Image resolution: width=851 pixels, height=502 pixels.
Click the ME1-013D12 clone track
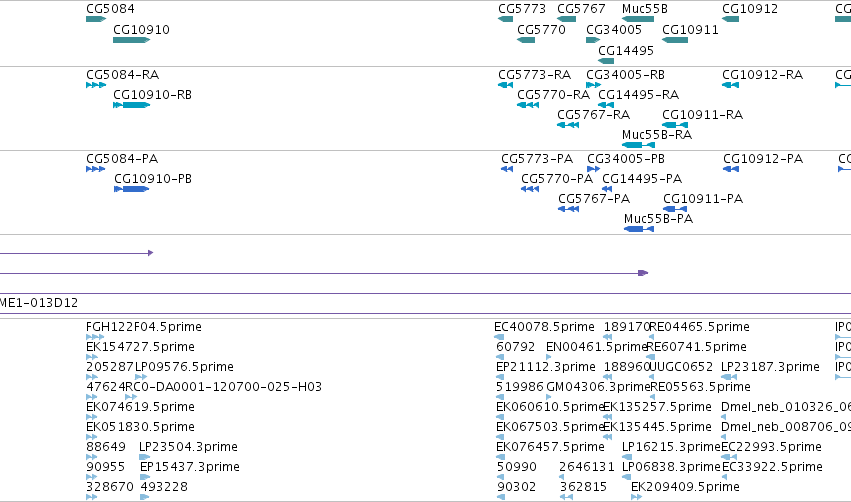click(x=426, y=303)
